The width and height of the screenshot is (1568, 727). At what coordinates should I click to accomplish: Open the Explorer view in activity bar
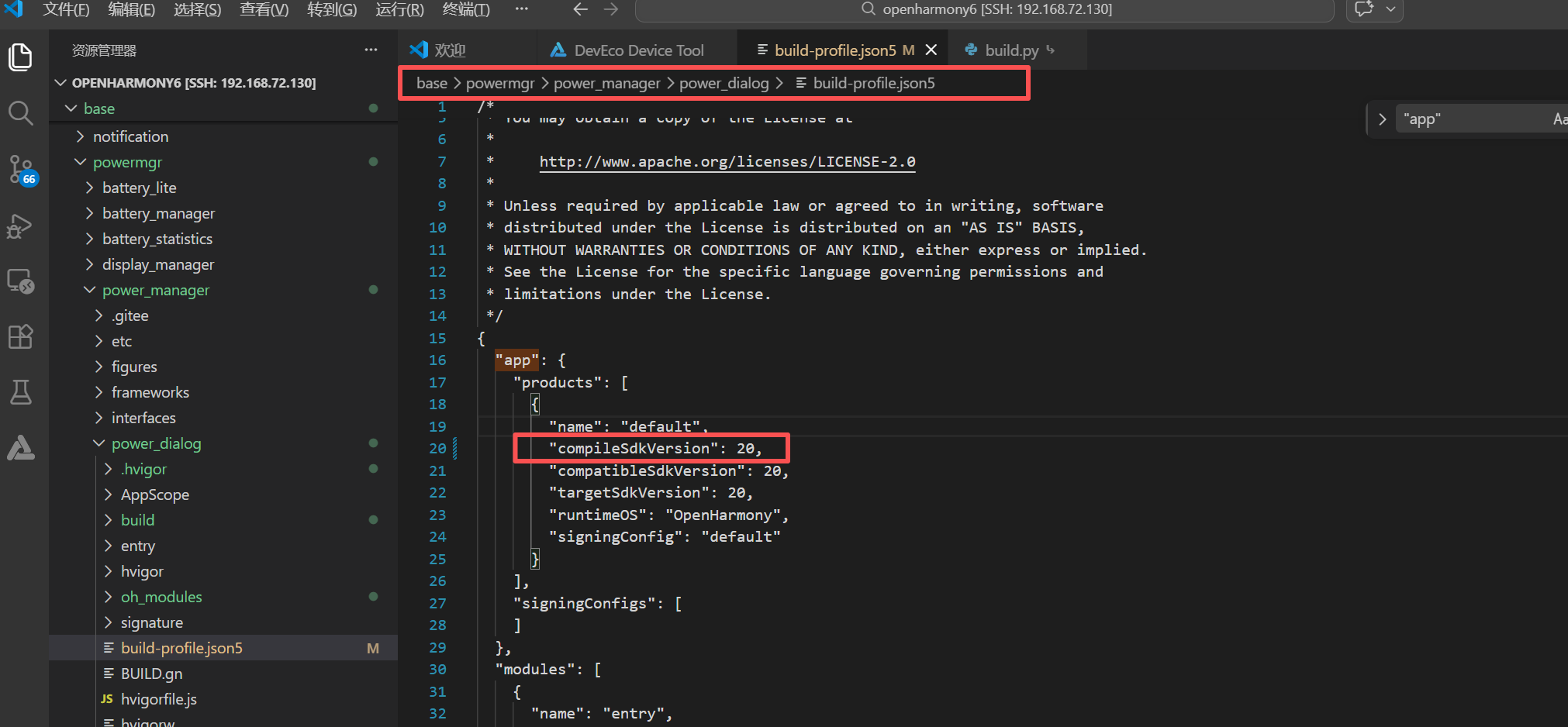pos(21,57)
